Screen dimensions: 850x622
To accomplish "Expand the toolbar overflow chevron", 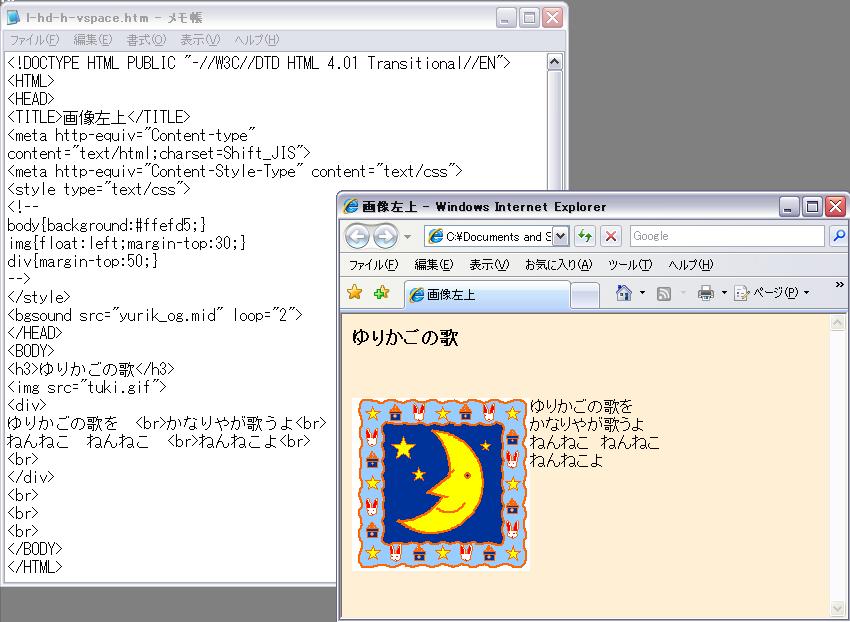I will tap(839, 285).
